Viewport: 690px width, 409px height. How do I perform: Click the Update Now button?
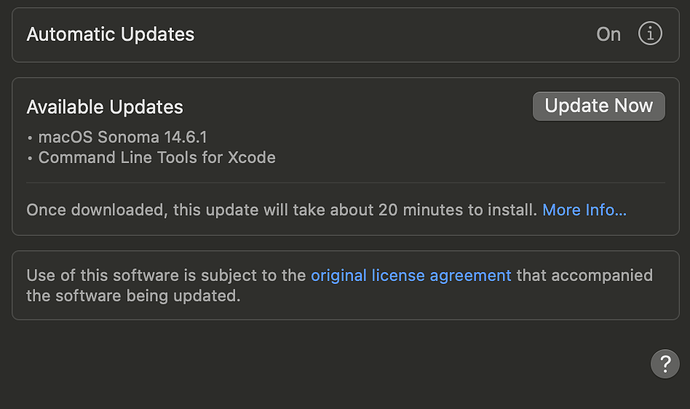point(599,106)
